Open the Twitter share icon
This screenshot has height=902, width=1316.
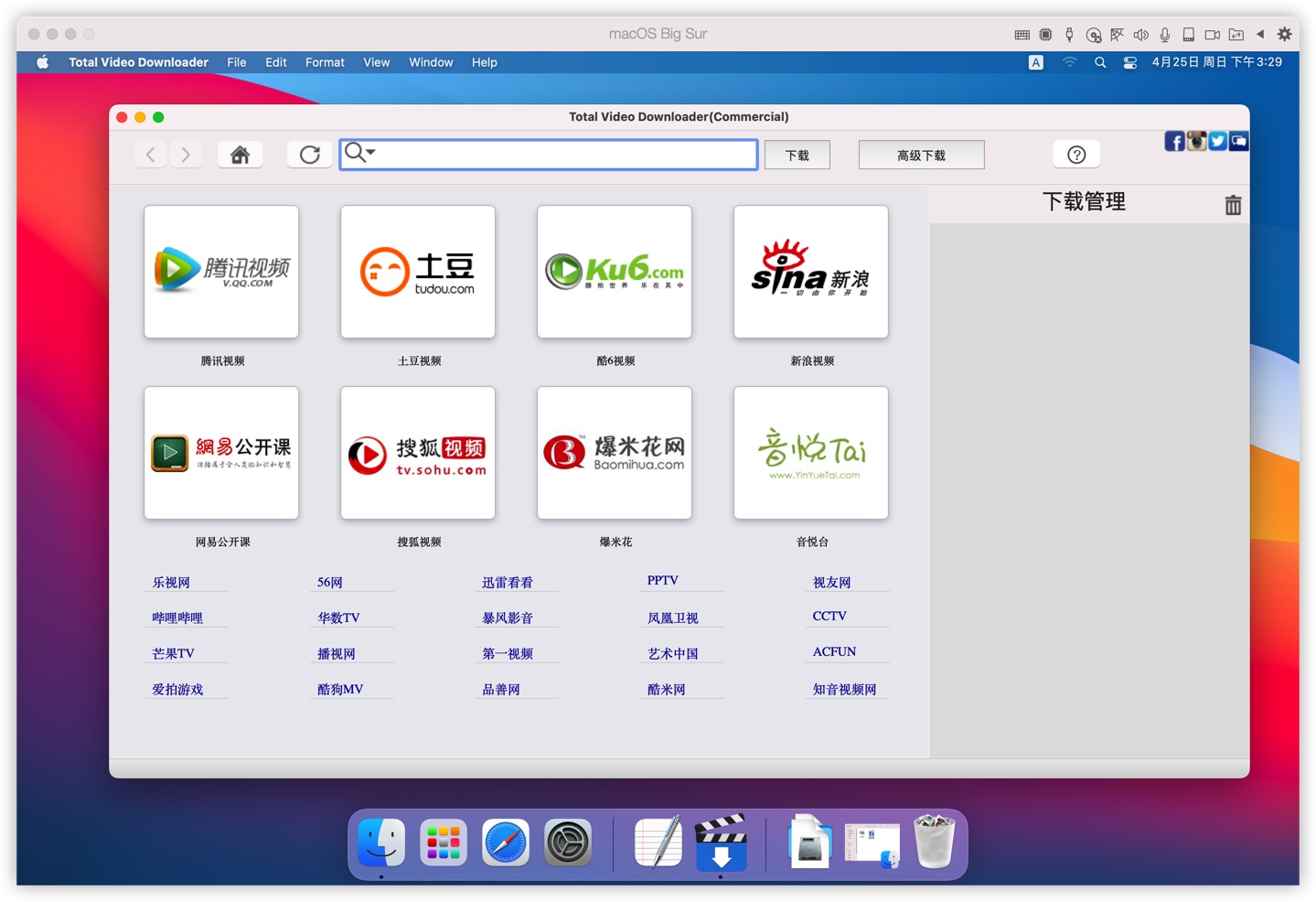(1217, 141)
